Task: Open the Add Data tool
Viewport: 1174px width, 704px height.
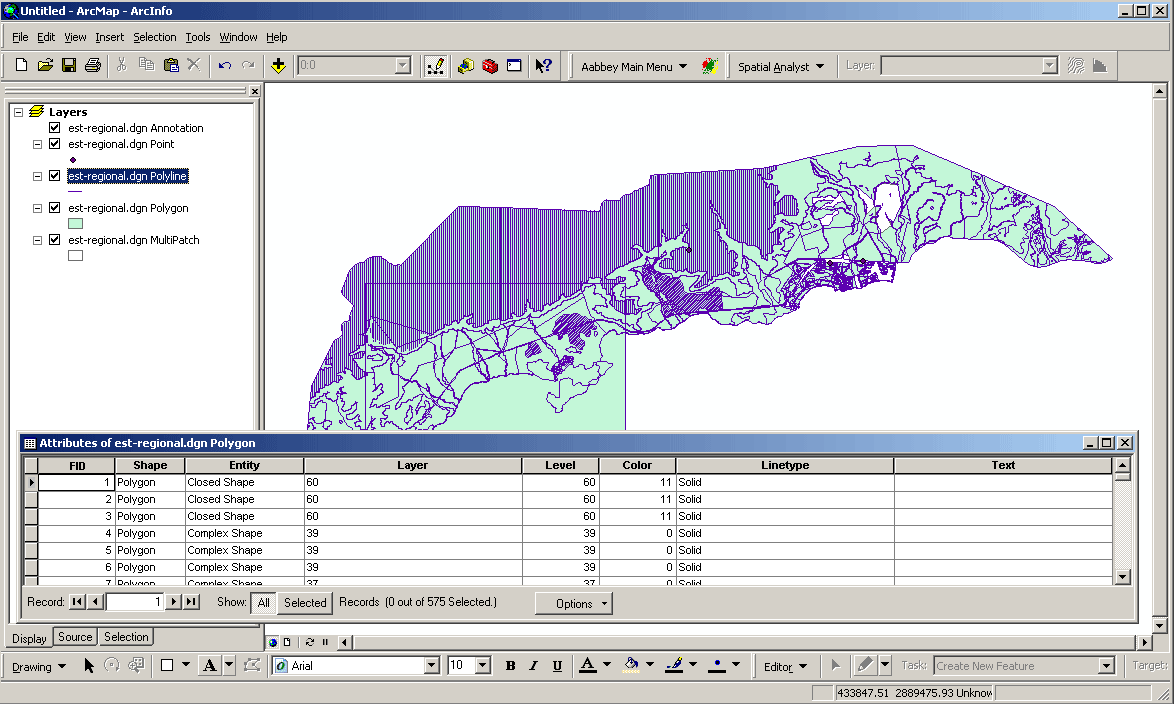Action: (x=278, y=65)
